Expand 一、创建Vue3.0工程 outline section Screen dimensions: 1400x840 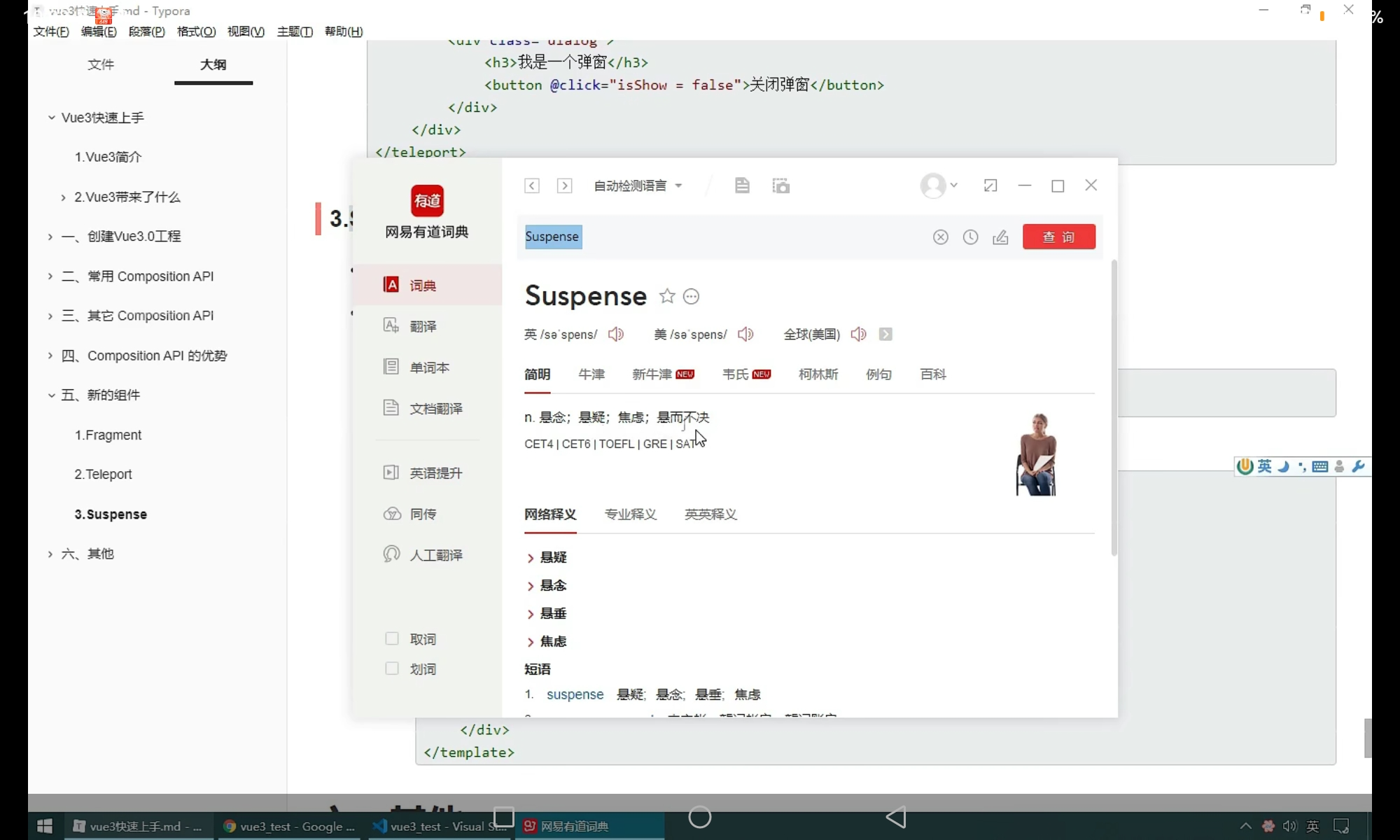pos(50,237)
